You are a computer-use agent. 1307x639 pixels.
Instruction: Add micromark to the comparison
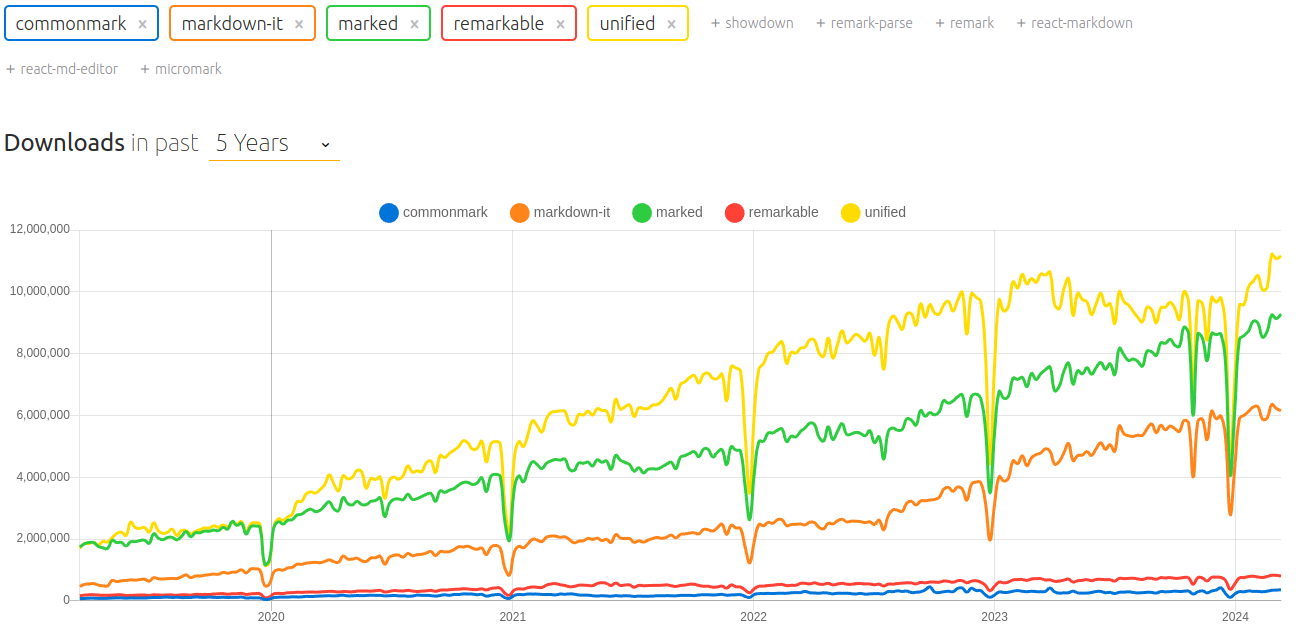tap(181, 68)
